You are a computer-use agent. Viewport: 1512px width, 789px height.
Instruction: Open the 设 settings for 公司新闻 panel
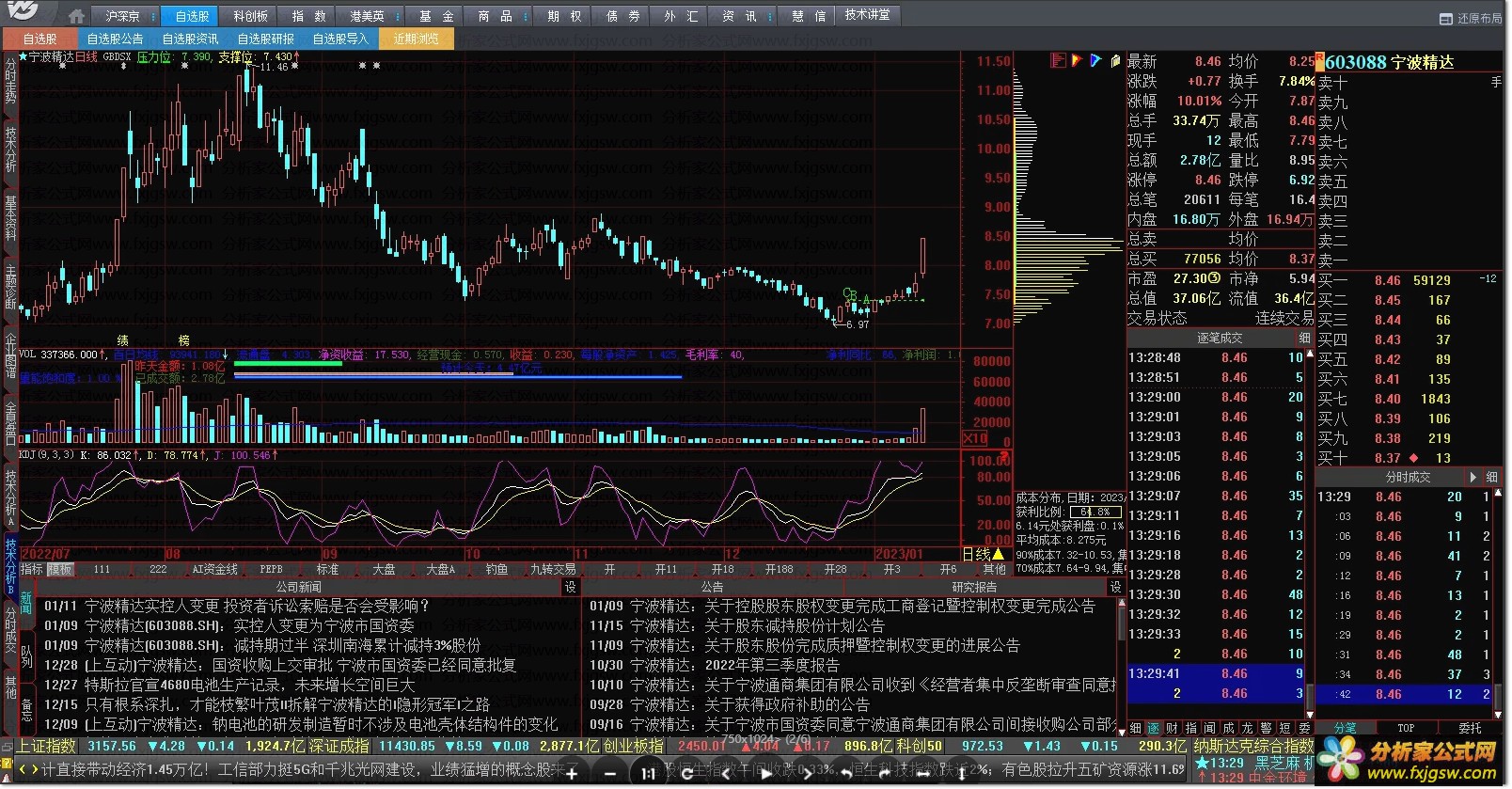pos(570,588)
